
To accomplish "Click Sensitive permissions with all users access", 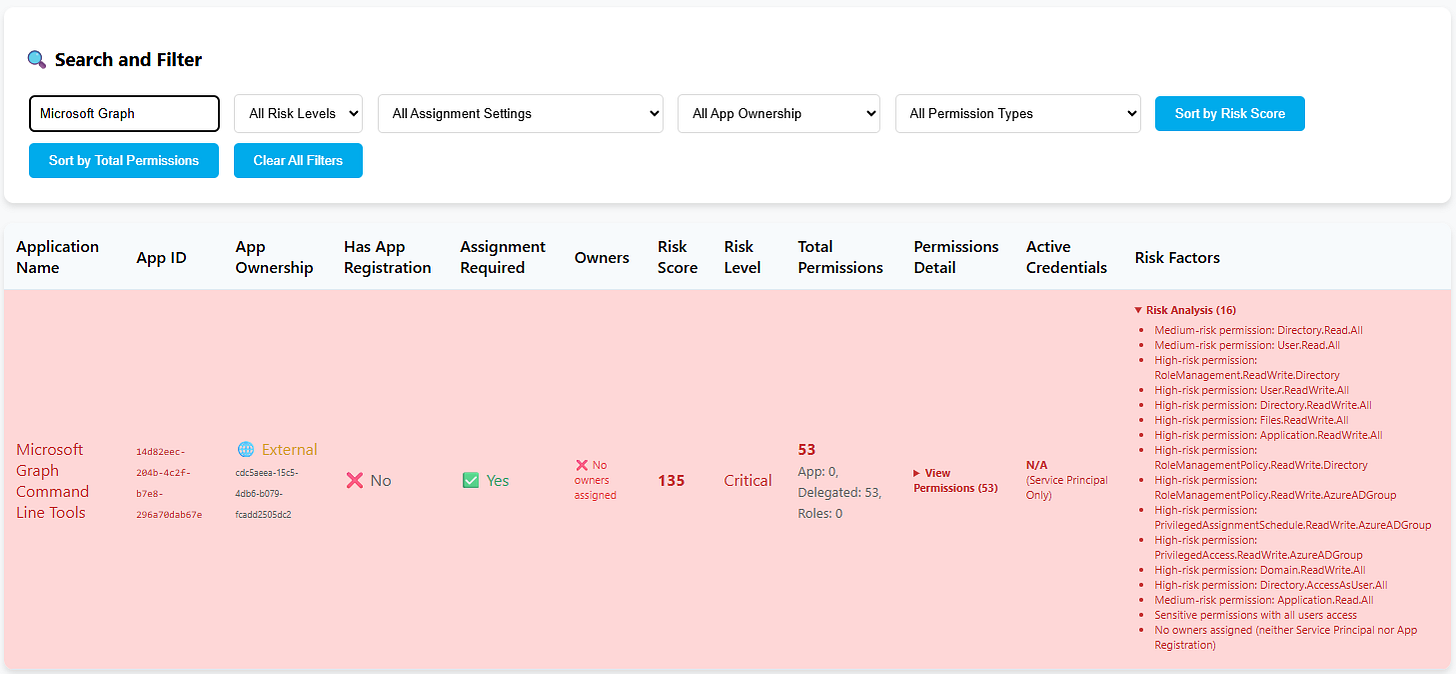I will (1255, 615).
